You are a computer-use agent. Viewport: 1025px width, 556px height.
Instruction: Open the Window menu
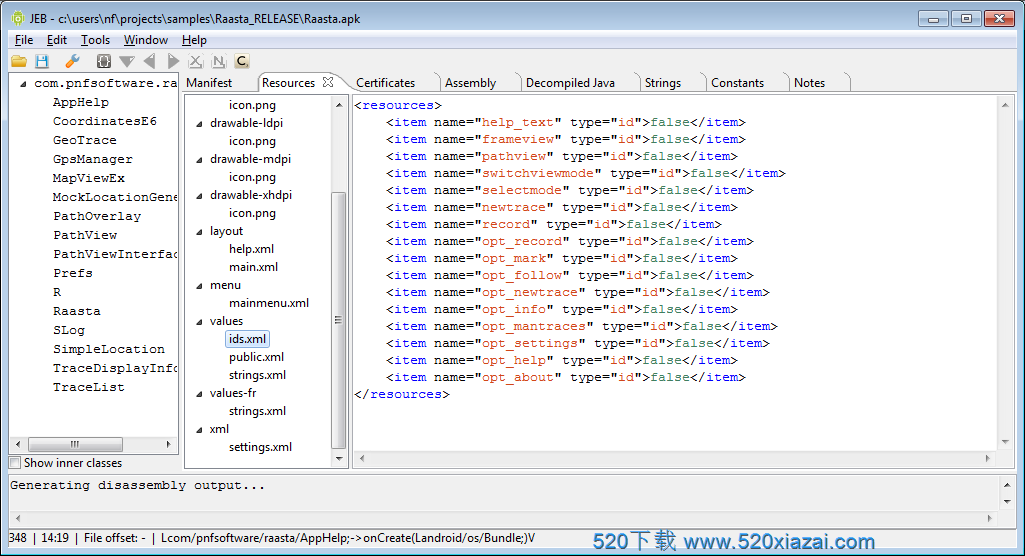146,40
